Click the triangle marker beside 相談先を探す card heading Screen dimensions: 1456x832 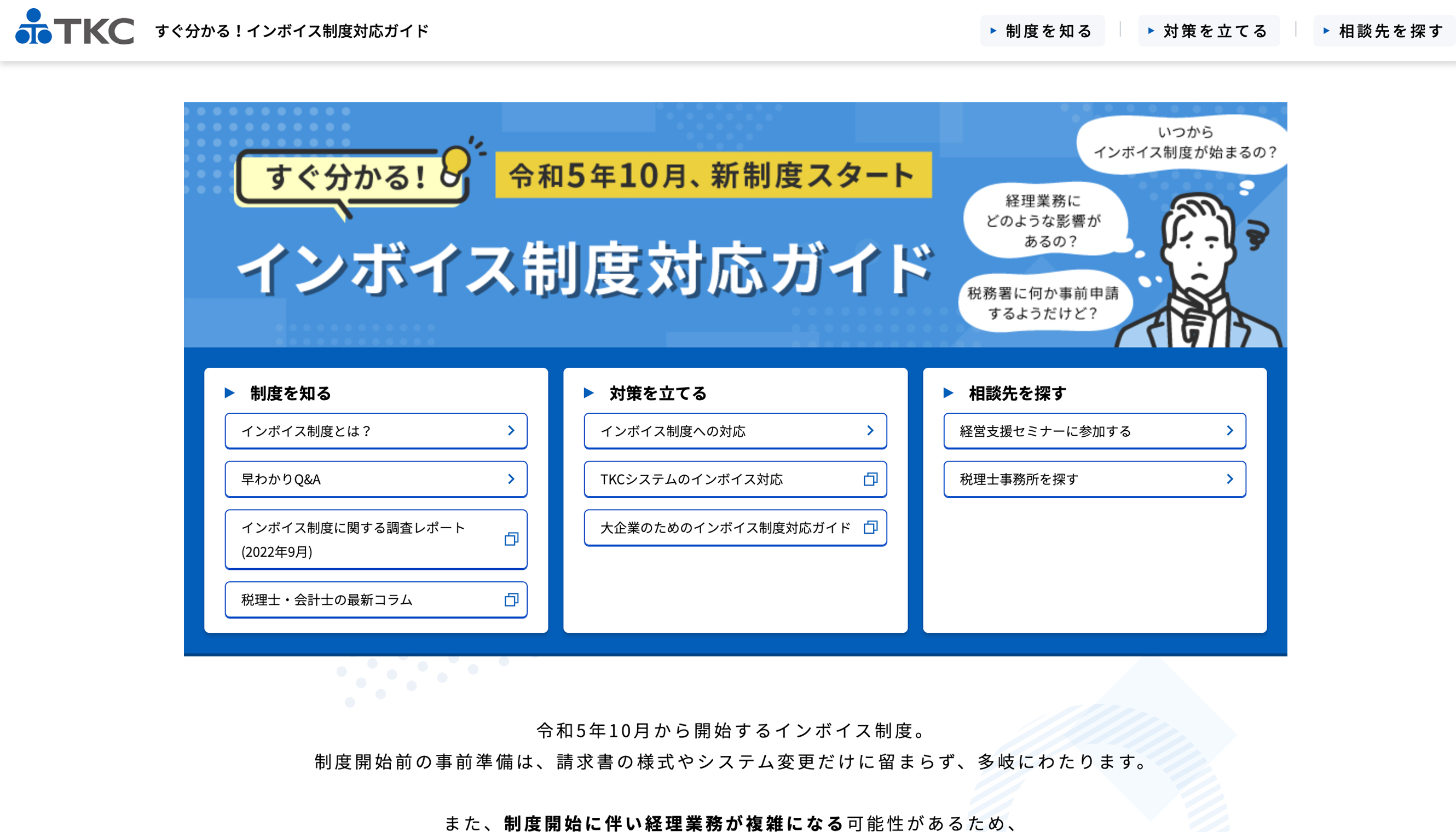pyautogui.click(x=949, y=393)
